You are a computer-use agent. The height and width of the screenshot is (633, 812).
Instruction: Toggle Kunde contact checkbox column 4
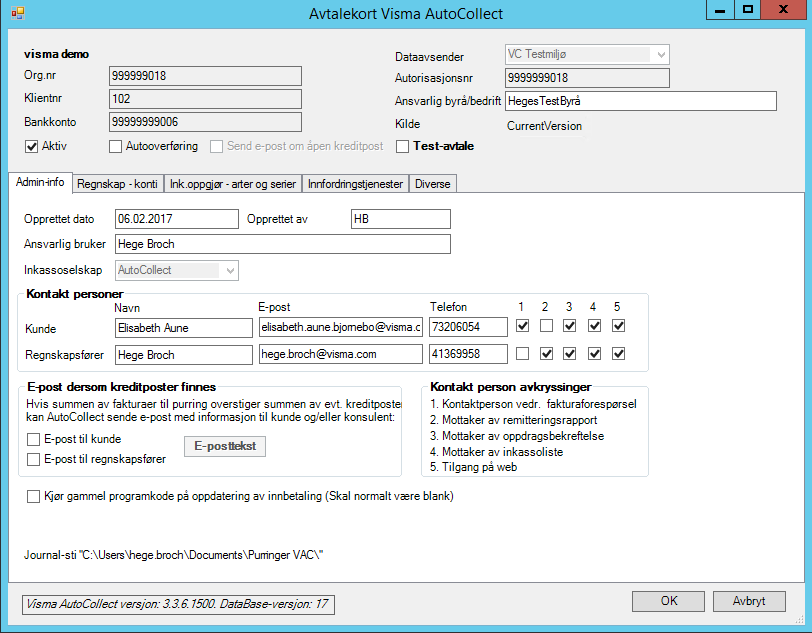pyautogui.click(x=594, y=326)
